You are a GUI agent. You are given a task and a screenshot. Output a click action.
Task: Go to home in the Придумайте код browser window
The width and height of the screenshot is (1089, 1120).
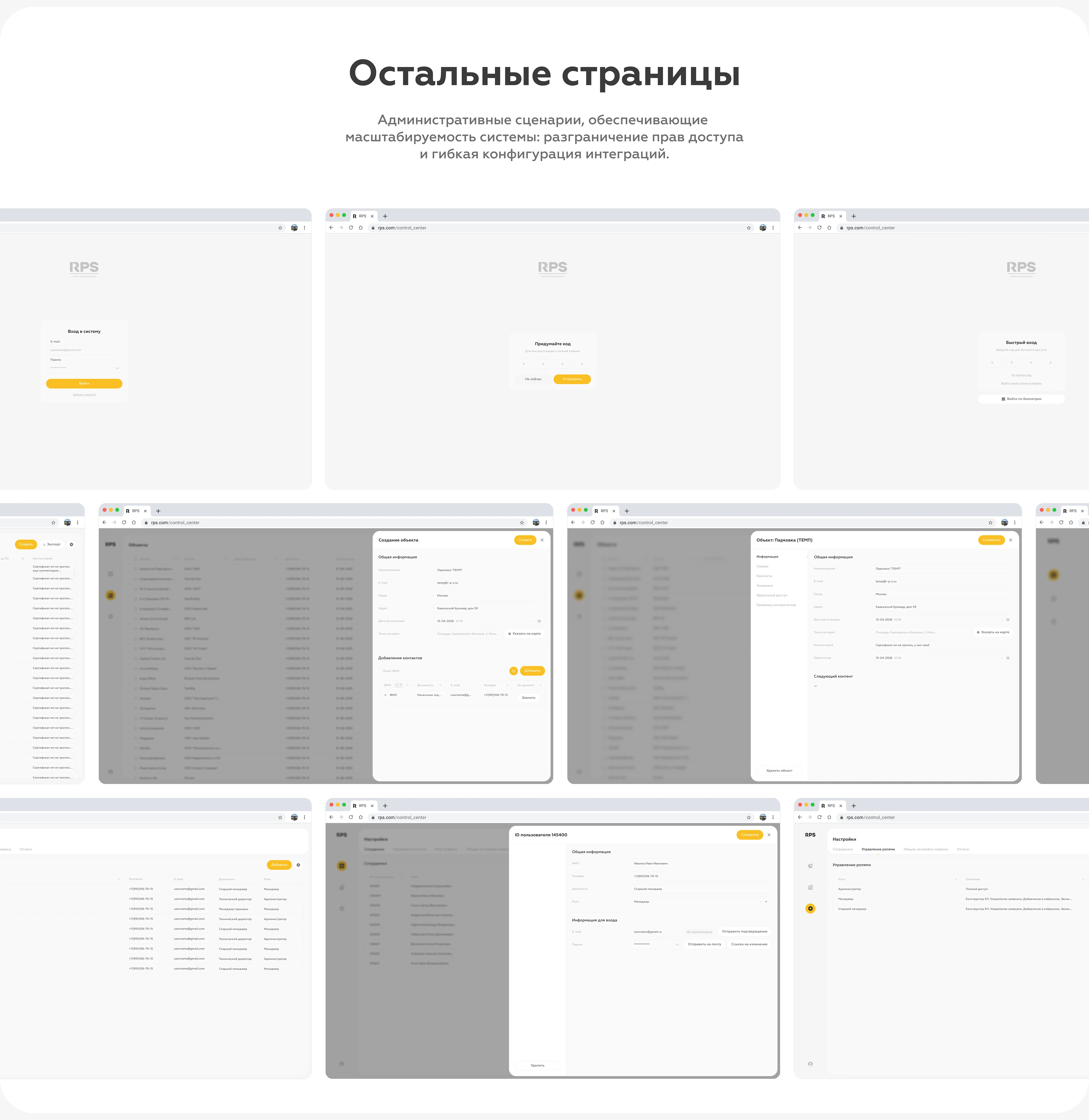360,228
